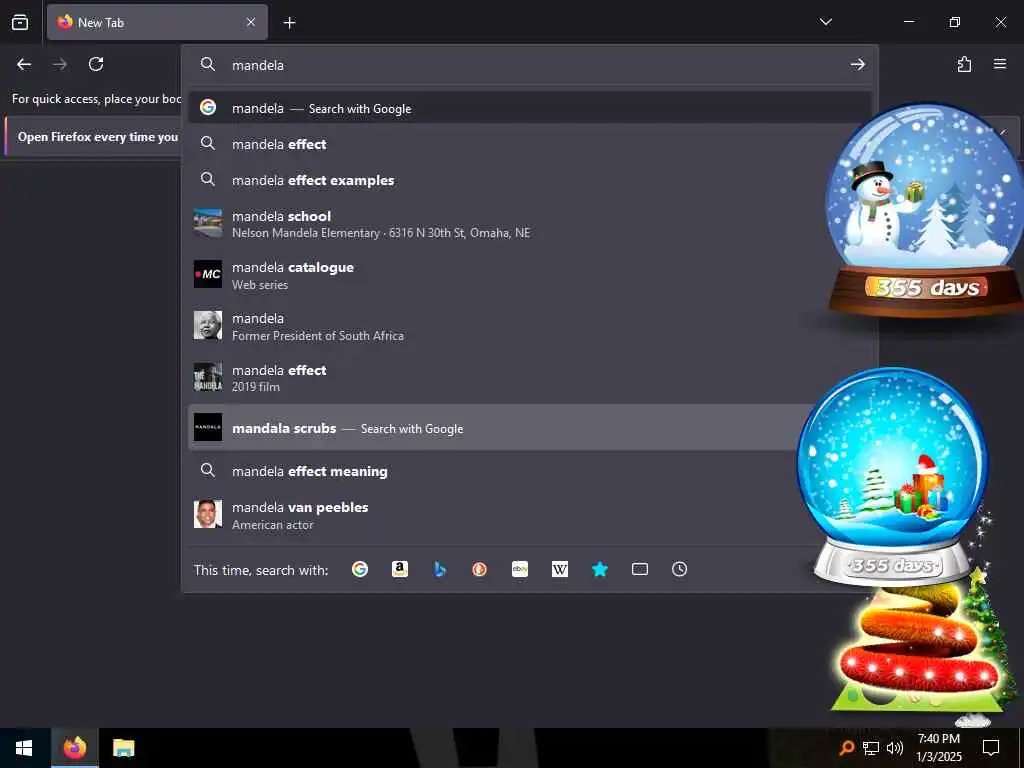The width and height of the screenshot is (1024, 768).
Task: Click the snowman snow globe widget
Action: click(924, 209)
